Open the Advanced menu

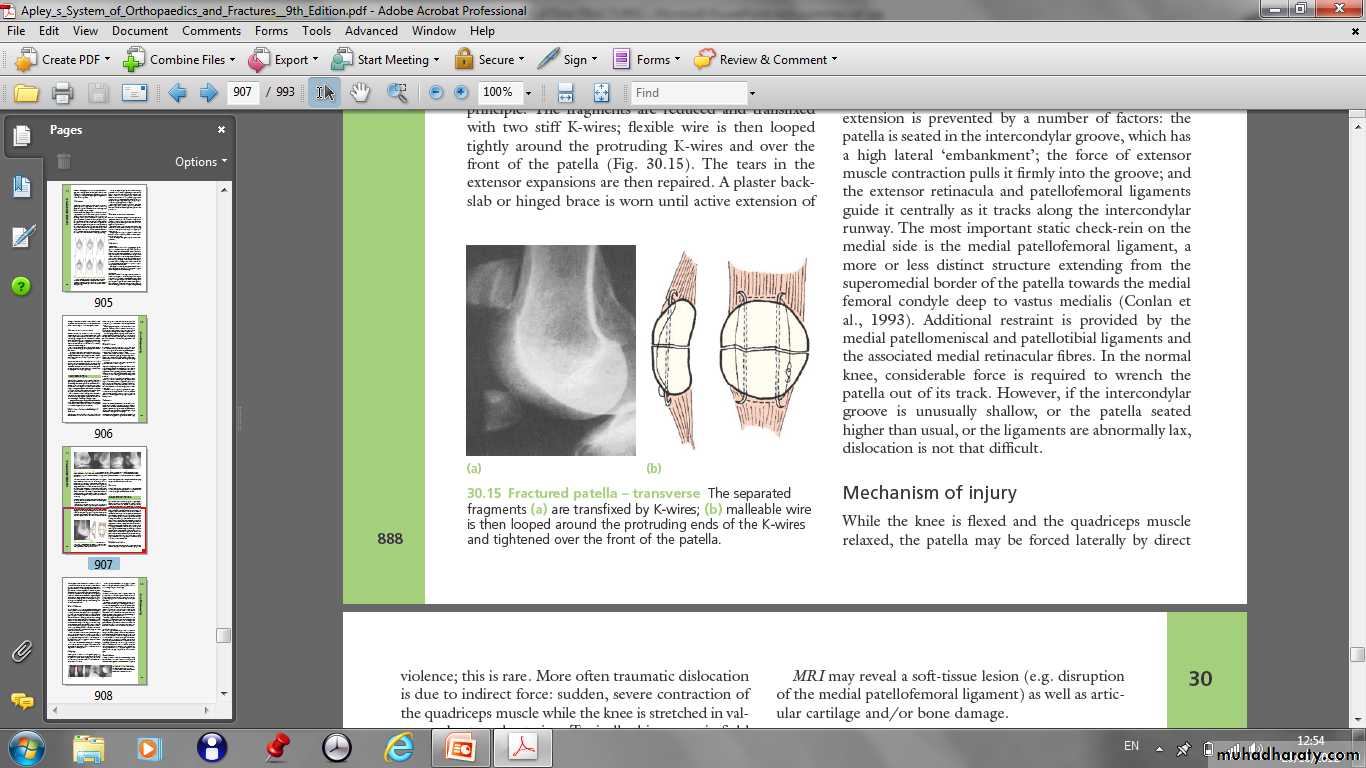pos(371,31)
